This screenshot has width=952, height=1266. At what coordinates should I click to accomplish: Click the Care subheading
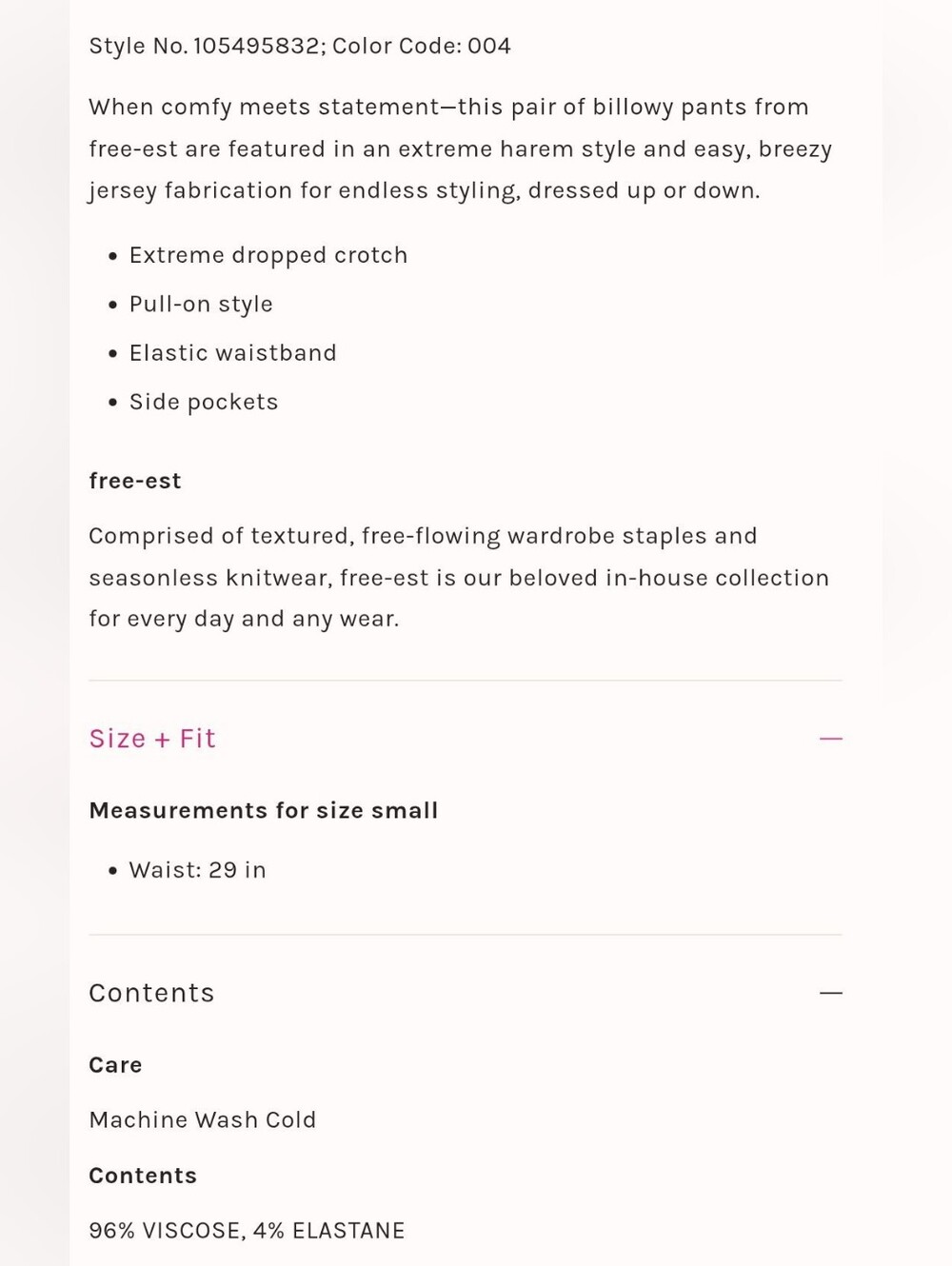click(115, 1065)
